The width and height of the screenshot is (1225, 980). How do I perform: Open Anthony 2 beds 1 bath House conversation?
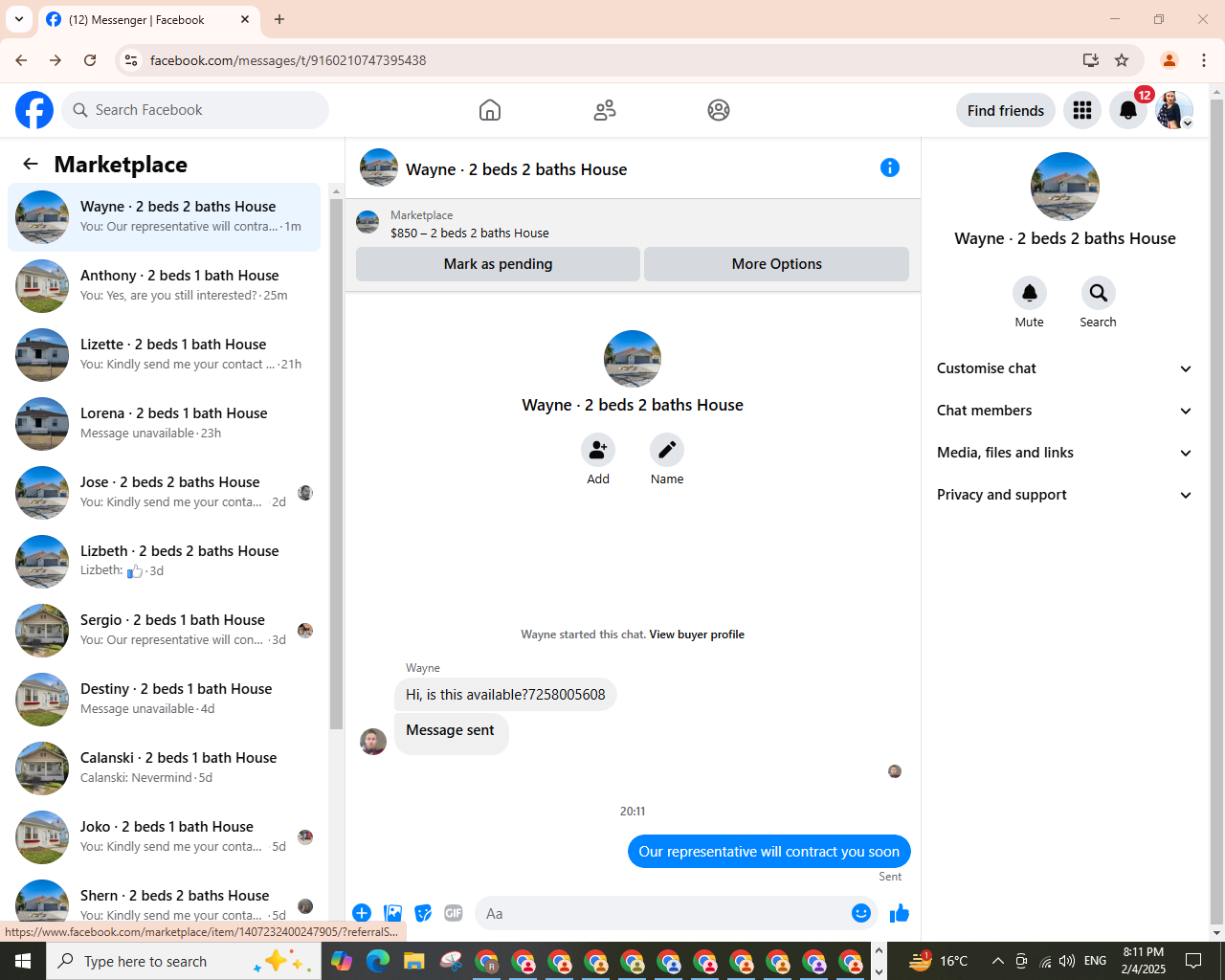[165, 286]
